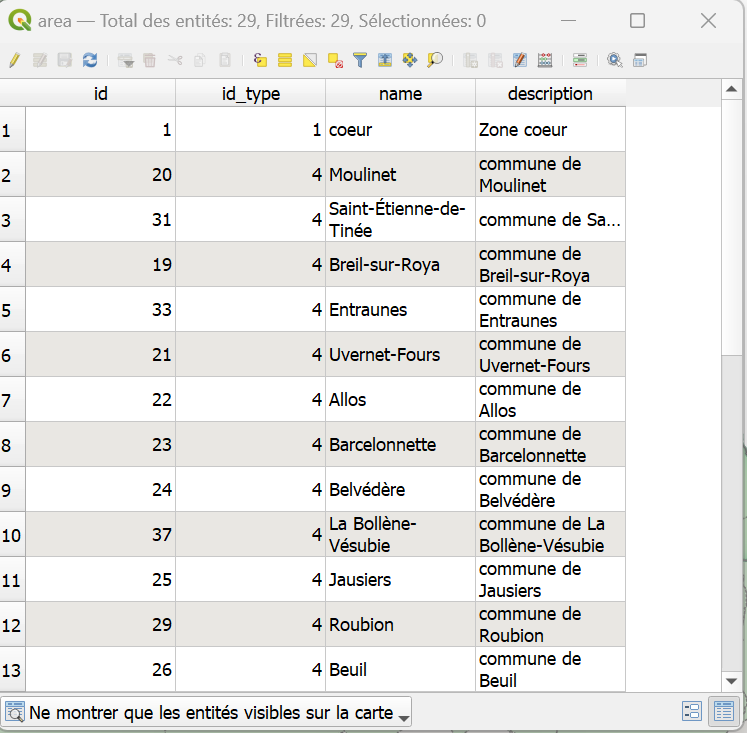This screenshot has width=747, height=733.
Task: Click the 'Allos' name cell
Action: pos(401,400)
